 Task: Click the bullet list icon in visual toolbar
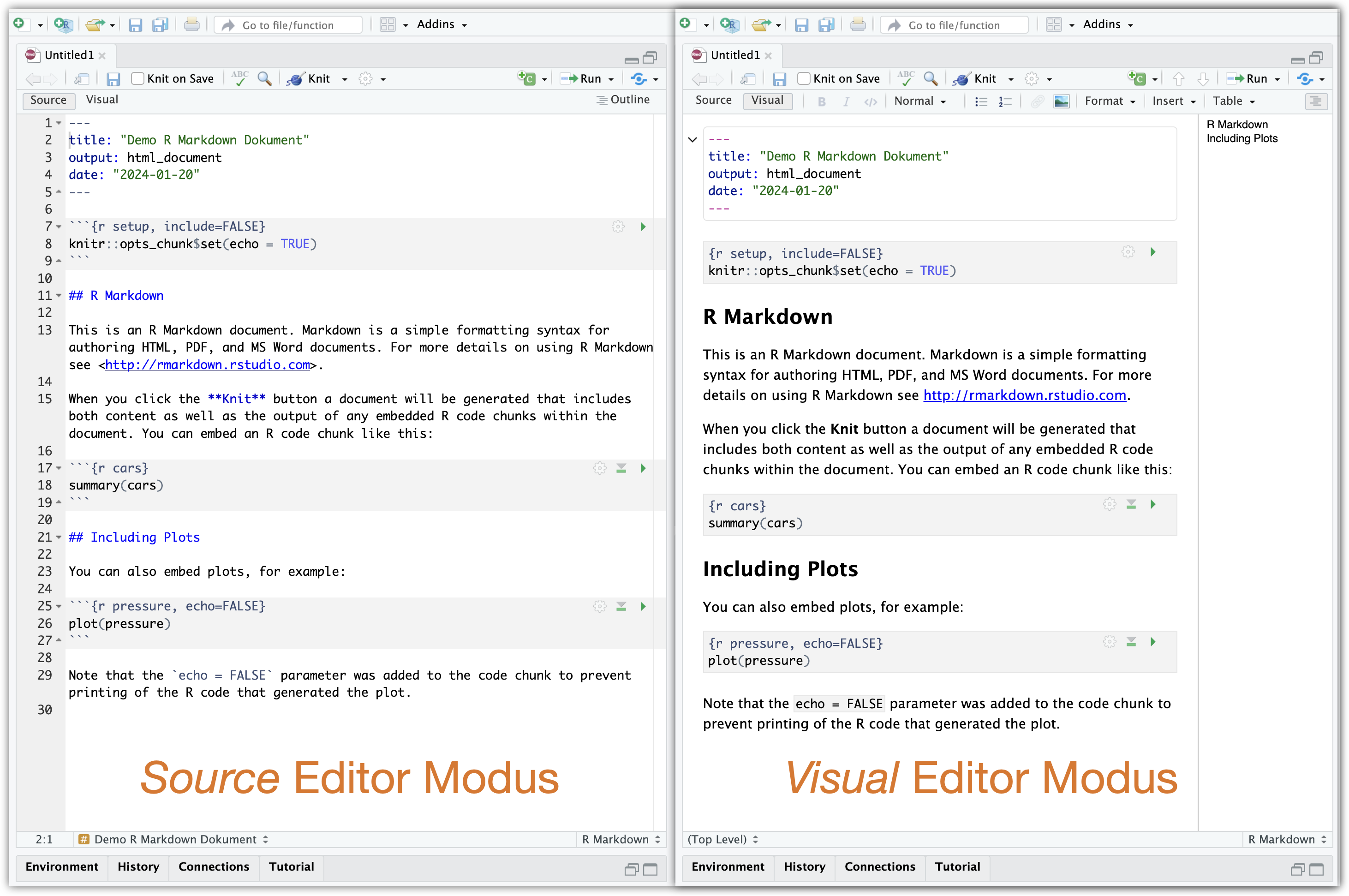coord(980,101)
